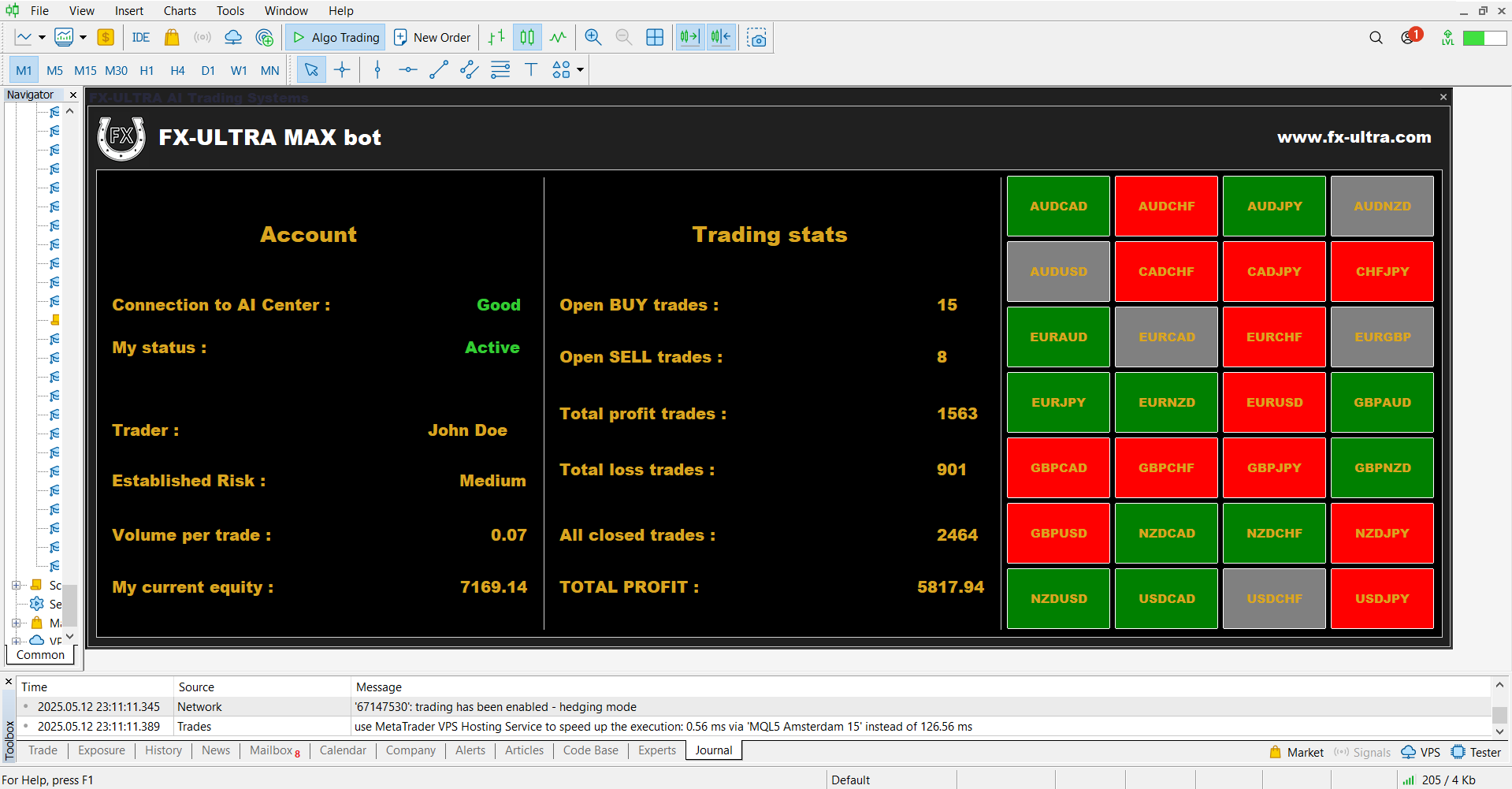This screenshot has height=789, width=1512.
Task: Open shapes objects dropdown arrow
Action: pyautogui.click(x=581, y=70)
